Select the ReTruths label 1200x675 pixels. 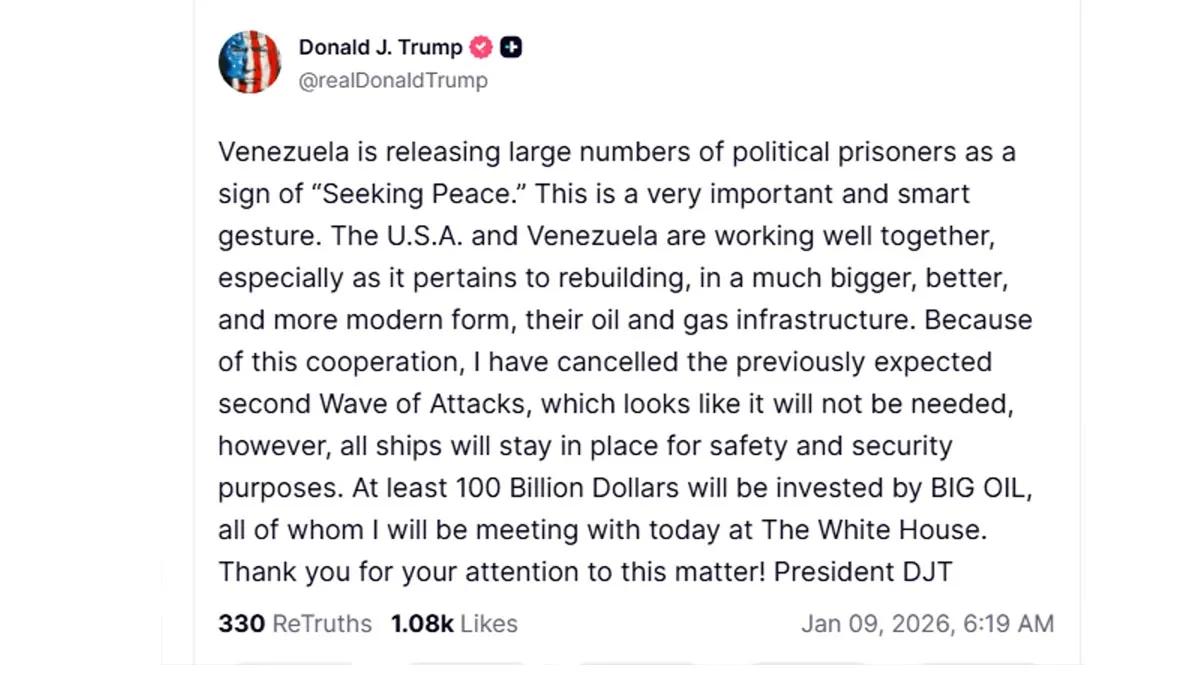[x=322, y=624]
